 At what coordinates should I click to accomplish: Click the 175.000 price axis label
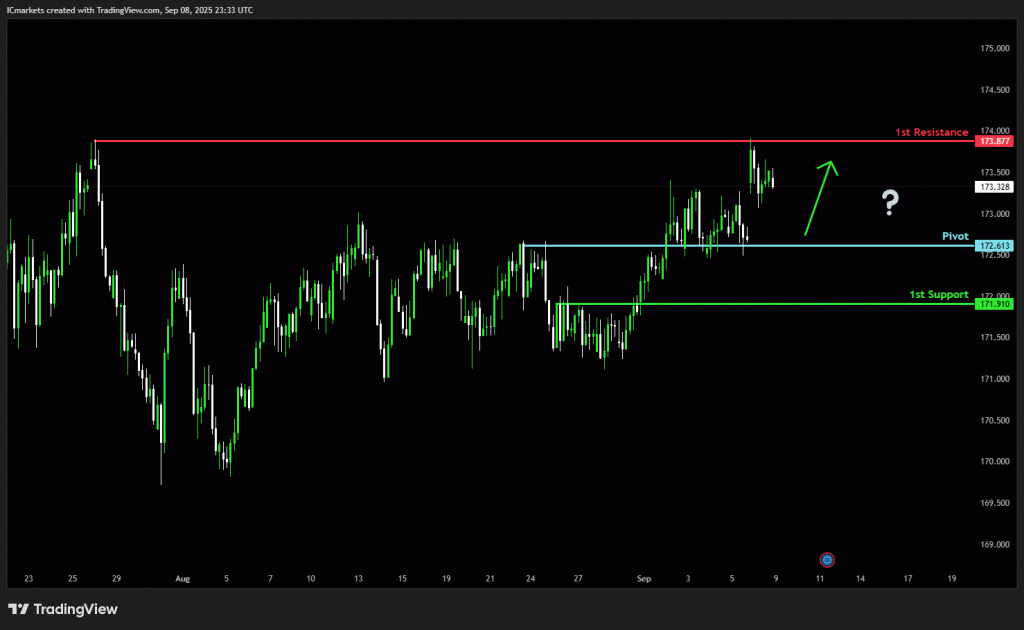(x=995, y=48)
